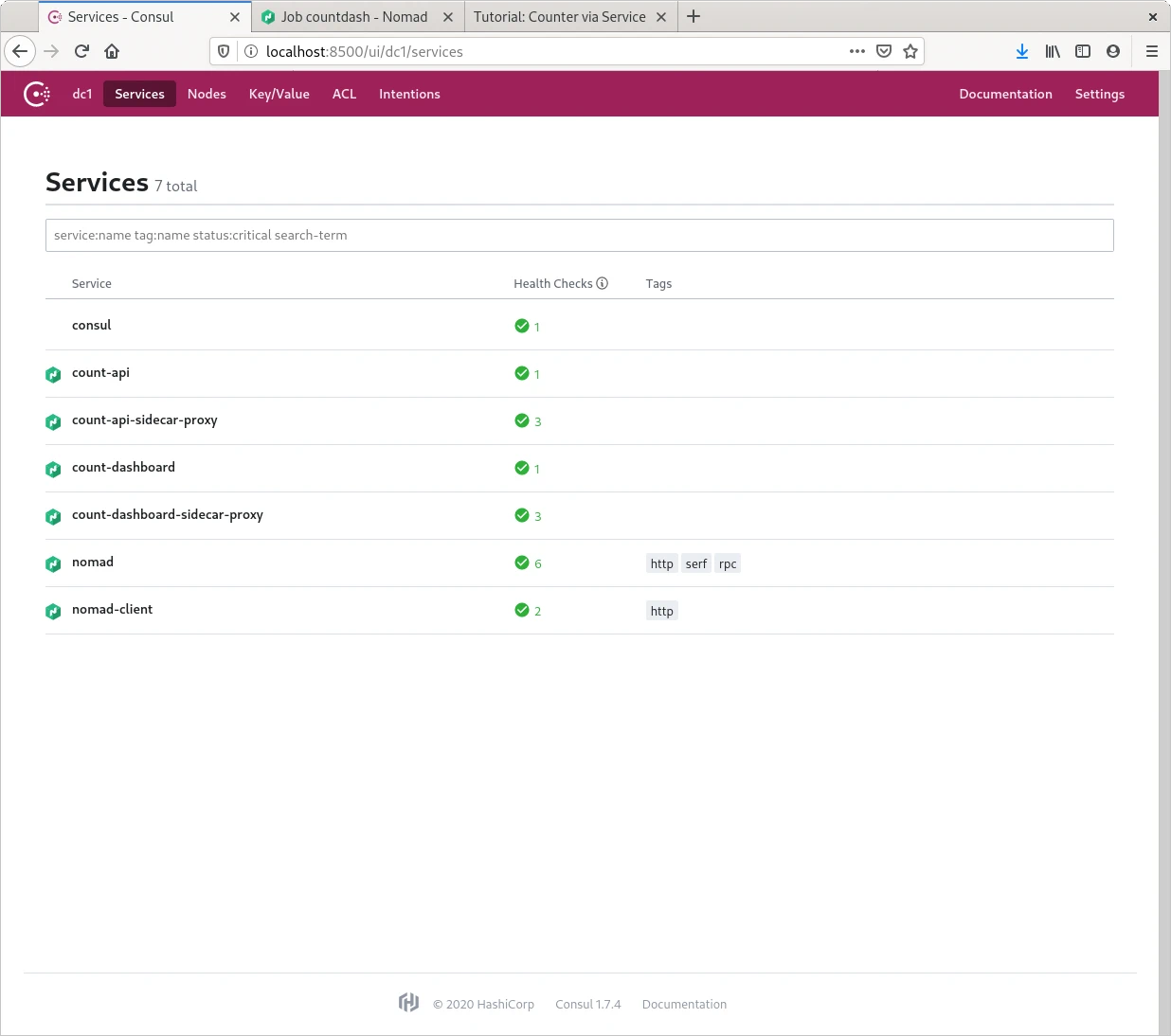The width and height of the screenshot is (1171, 1036).
Task: Open Settings in top navigation
Action: 1099,94
